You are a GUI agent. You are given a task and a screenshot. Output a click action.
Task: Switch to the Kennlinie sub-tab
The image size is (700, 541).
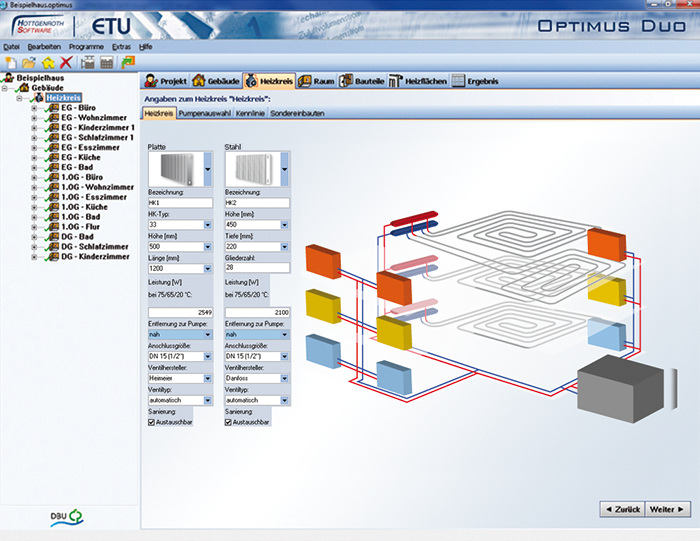250,113
